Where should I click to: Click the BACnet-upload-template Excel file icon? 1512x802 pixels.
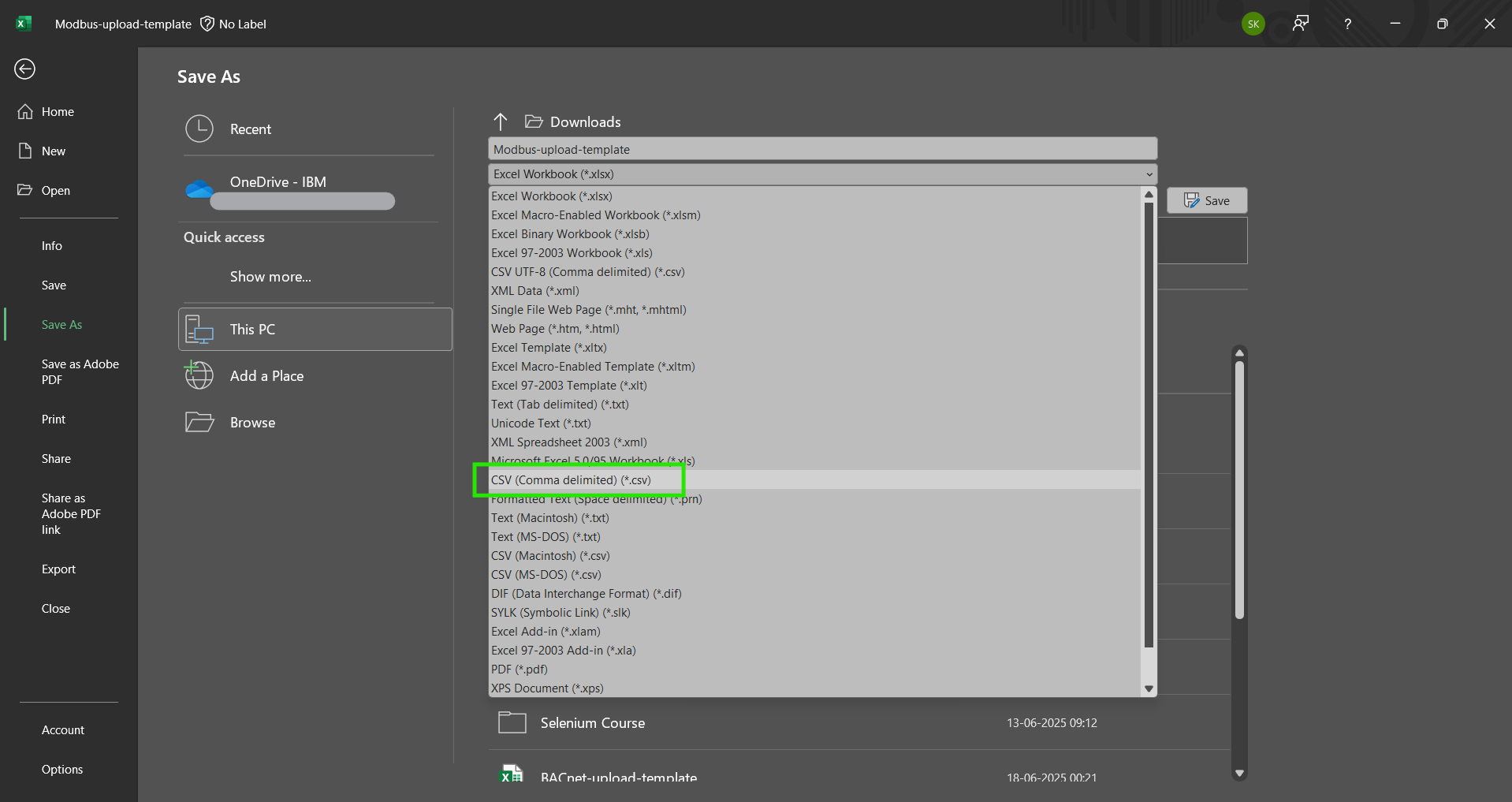[512, 774]
